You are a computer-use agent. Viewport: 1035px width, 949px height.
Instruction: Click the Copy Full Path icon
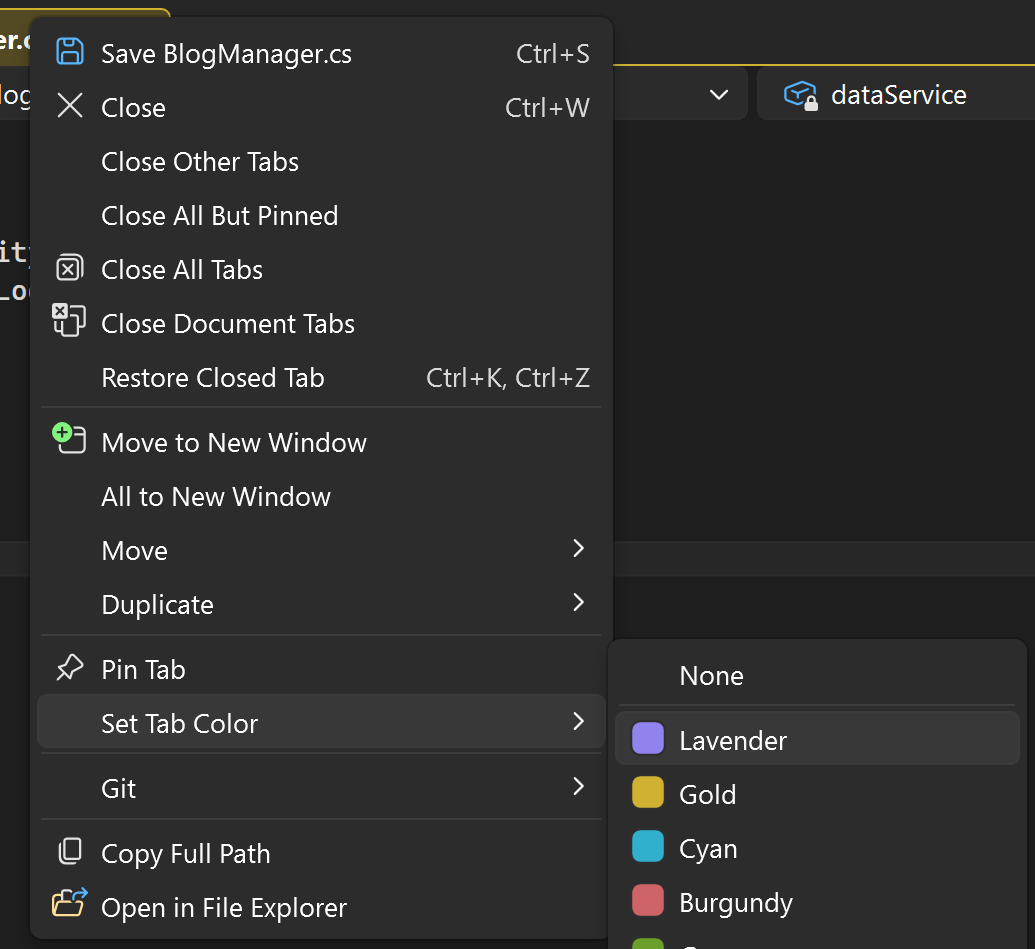coord(69,852)
